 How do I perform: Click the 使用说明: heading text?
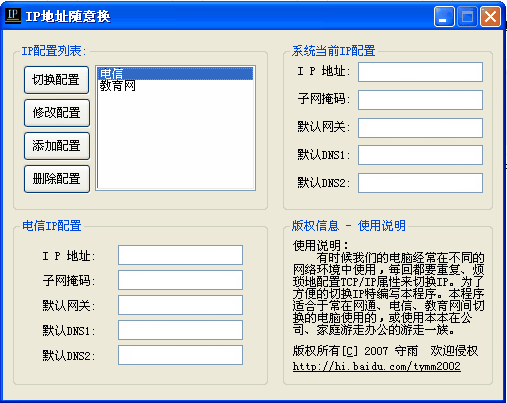321,246
